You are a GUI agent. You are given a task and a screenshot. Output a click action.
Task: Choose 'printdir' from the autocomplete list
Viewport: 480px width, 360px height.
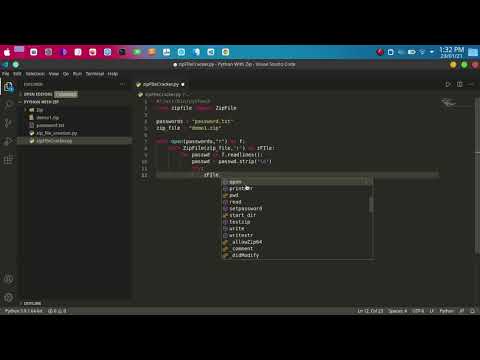[x=297, y=189]
